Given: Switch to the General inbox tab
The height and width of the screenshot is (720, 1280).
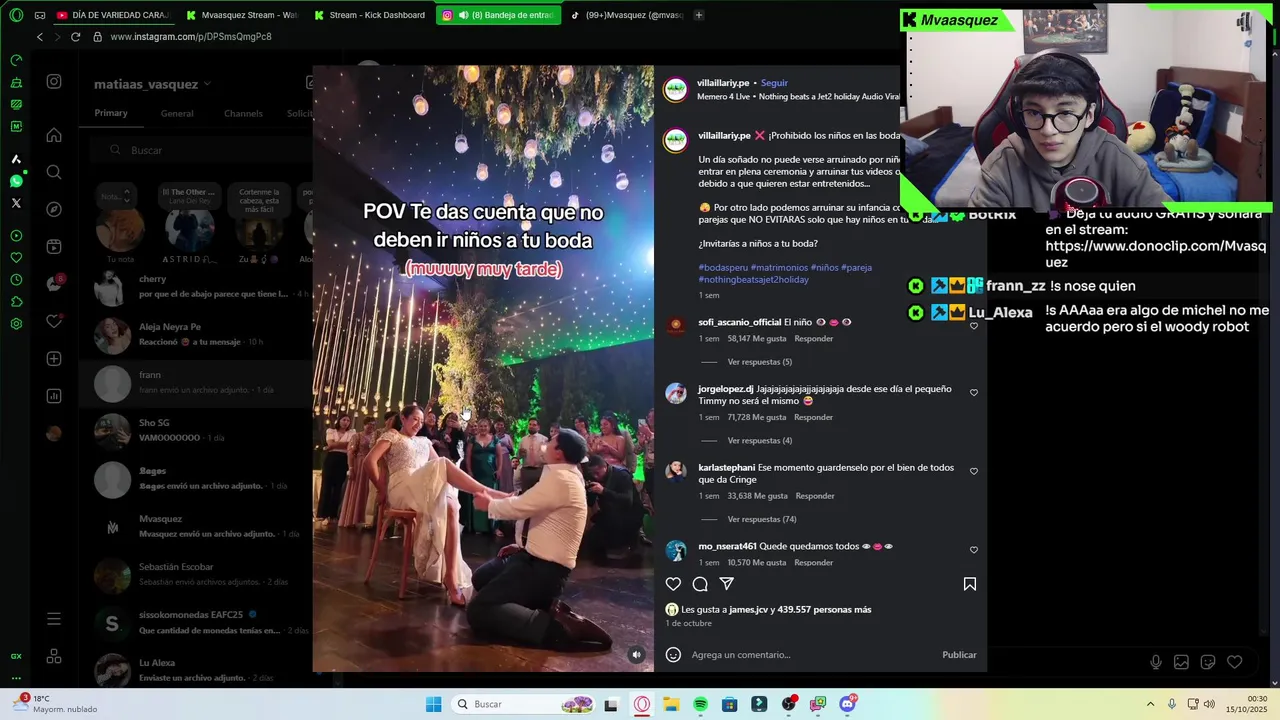Looking at the screenshot, I should pyautogui.click(x=177, y=114).
